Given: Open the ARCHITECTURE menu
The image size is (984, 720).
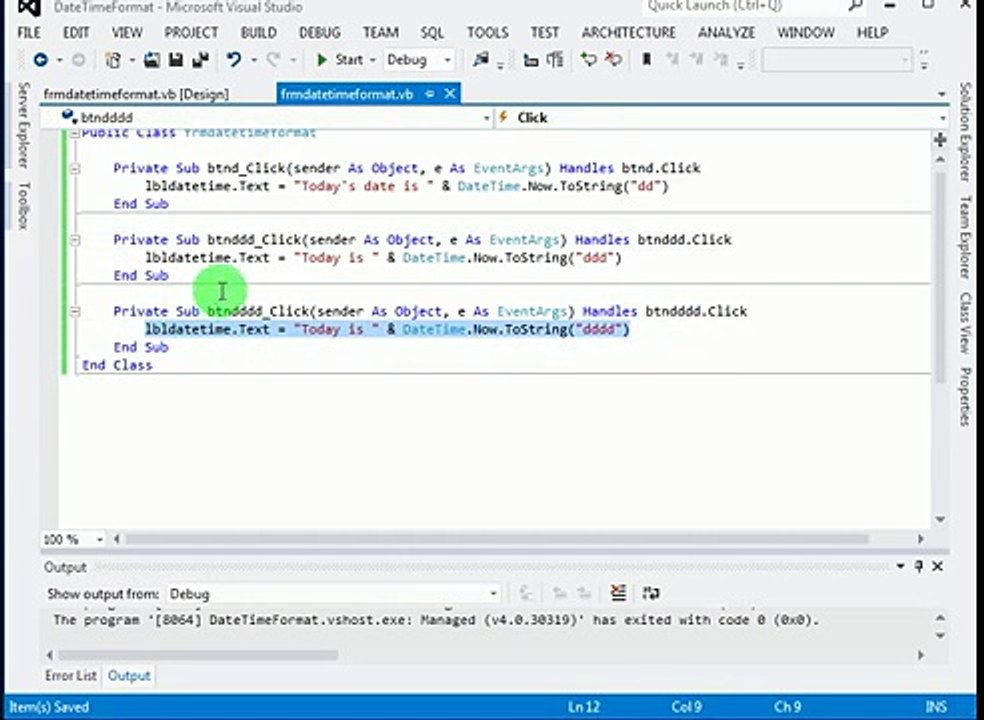Looking at the screenshot, I should pyautogui.click(x=629, y=32).
